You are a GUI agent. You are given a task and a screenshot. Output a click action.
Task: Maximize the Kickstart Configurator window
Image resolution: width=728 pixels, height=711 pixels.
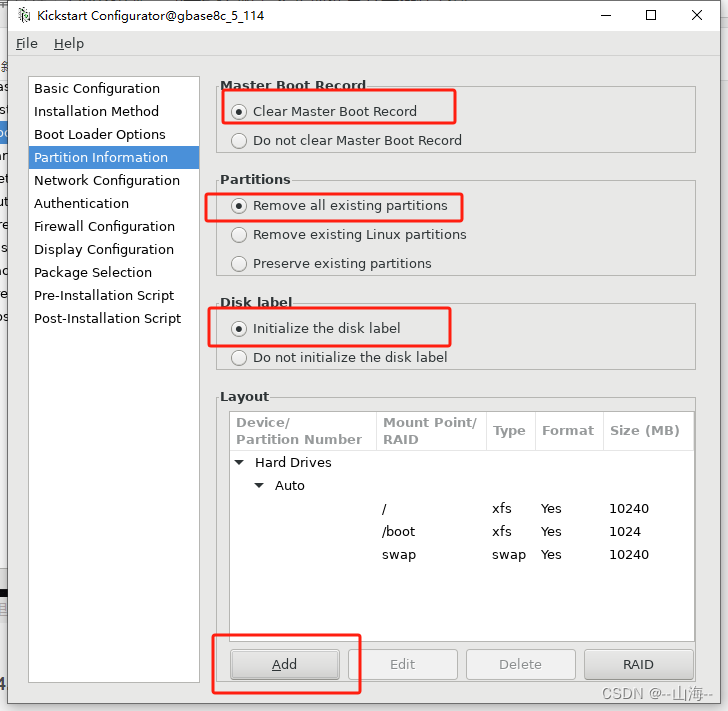pyautogui.click(x=651, y=15)
